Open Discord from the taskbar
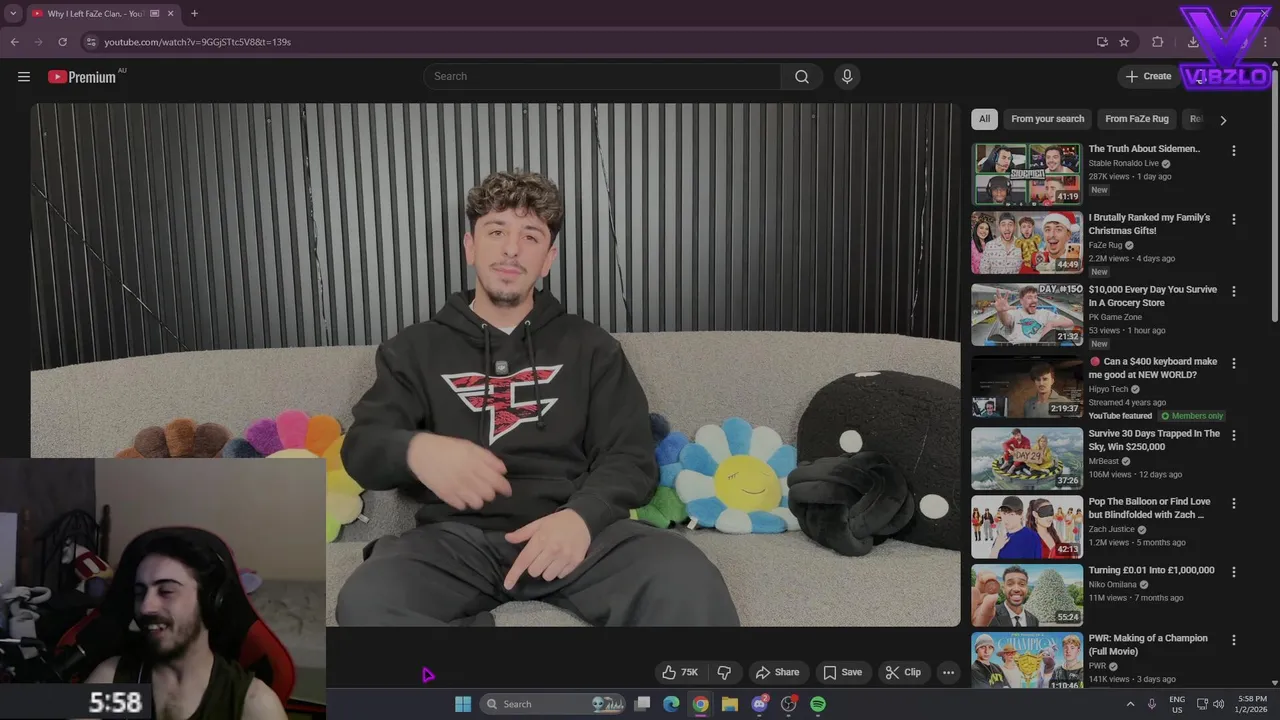This screenshot has height=720, width=1280. click(x=759, y=704)
